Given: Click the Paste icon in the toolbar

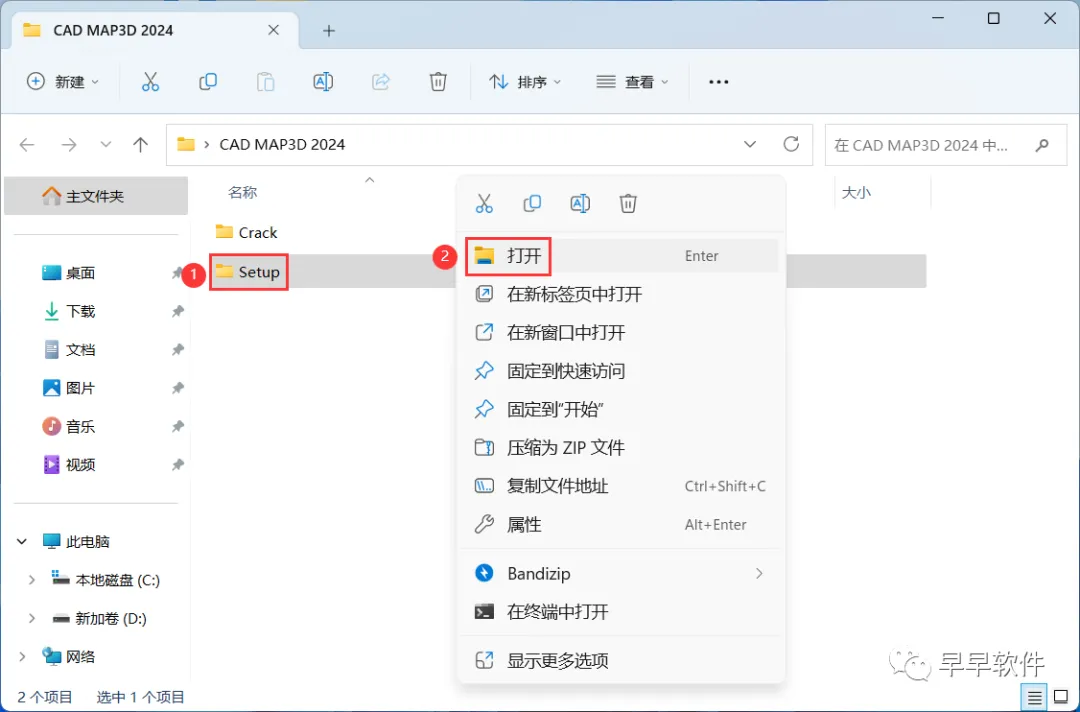Looking at the screenshot, I should (x=265, y=82).
